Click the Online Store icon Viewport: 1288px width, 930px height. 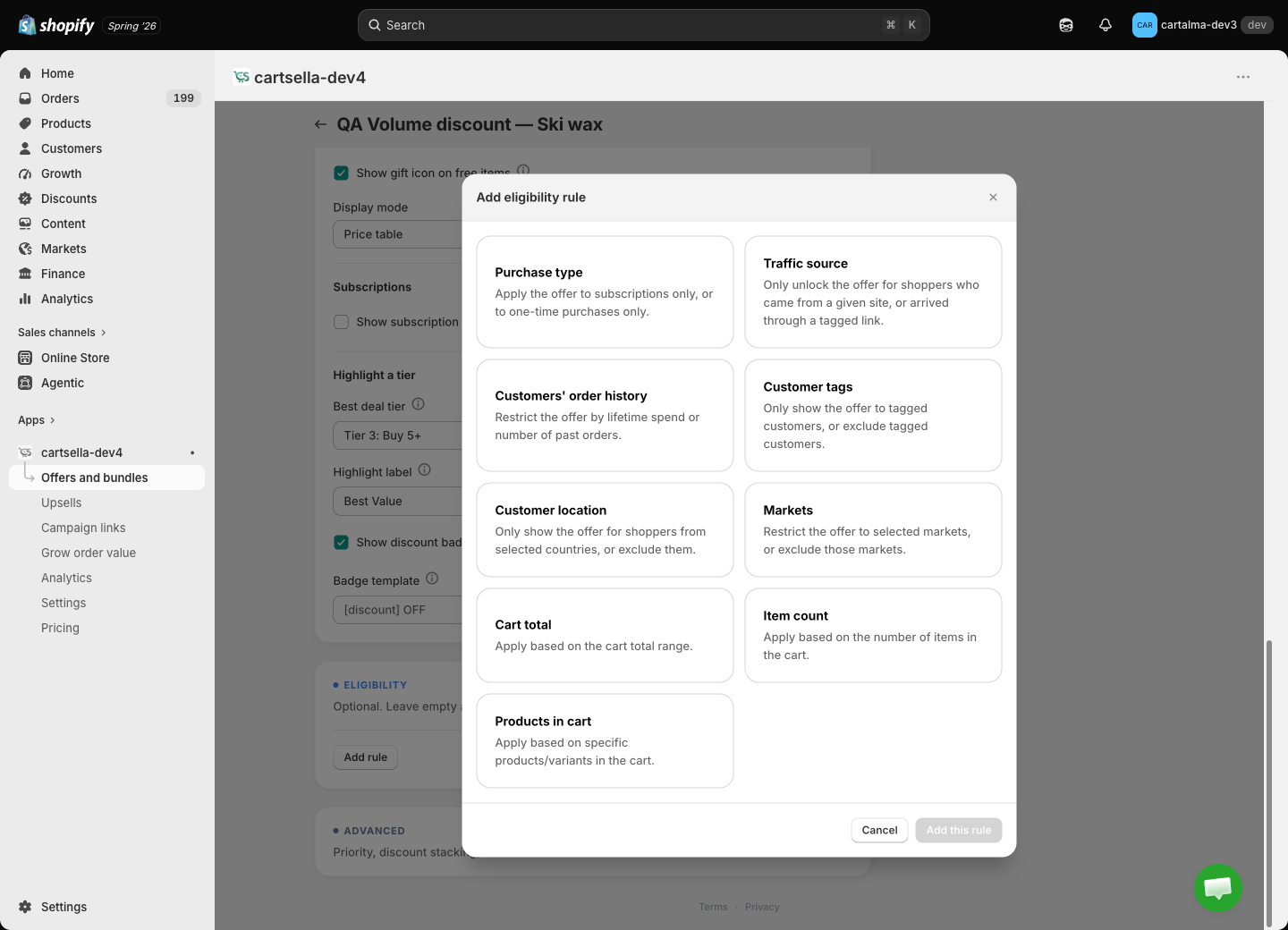pos(25,358)
